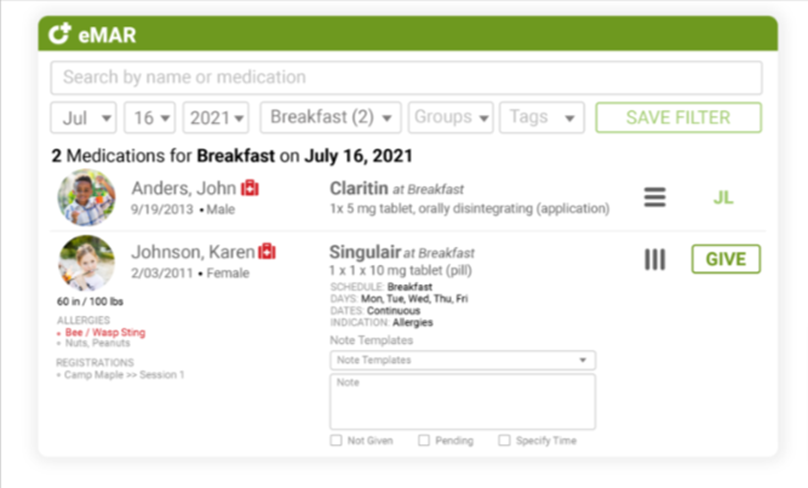Click John Anders' red medical alert icon

(250, 188)
